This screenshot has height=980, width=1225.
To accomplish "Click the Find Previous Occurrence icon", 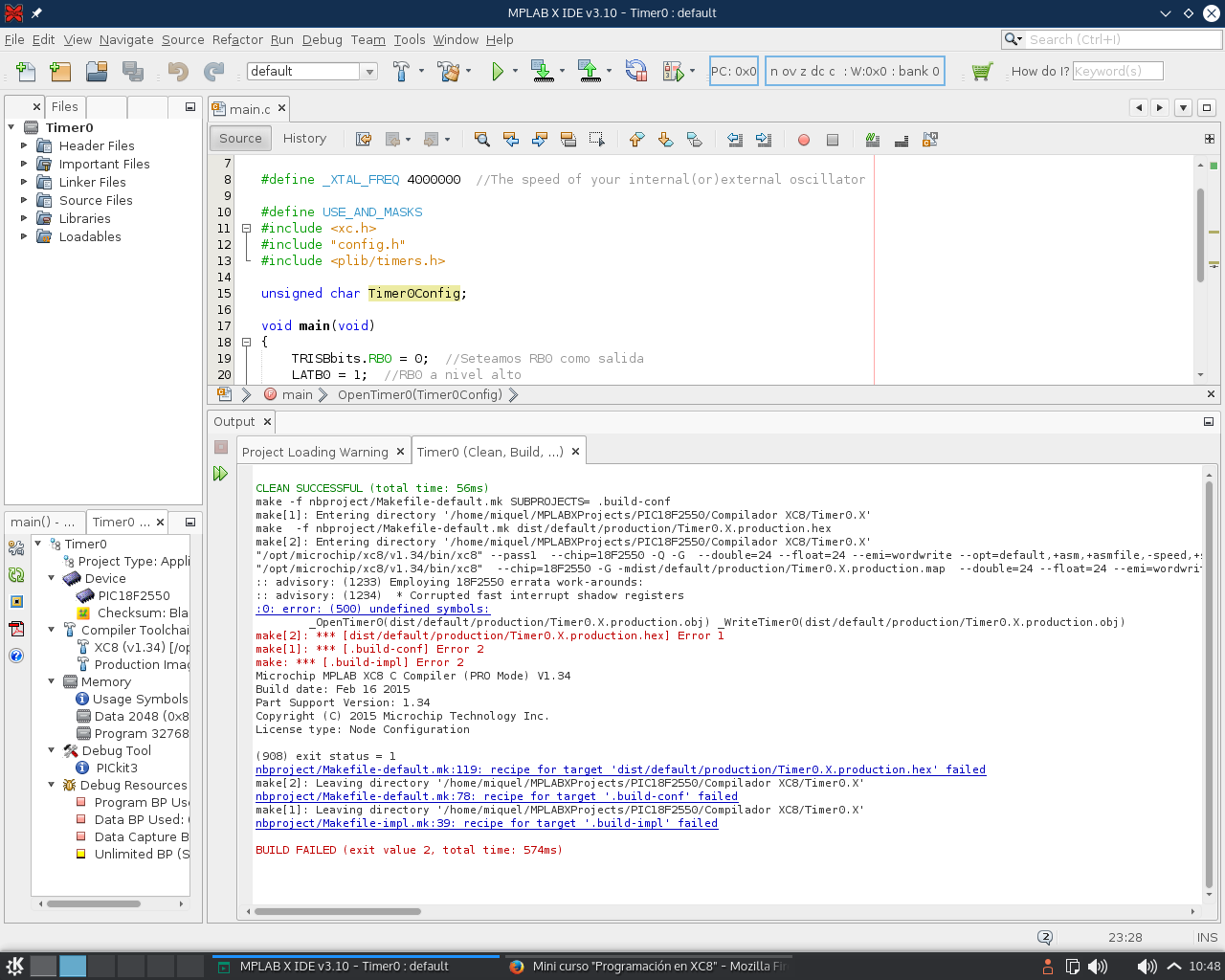I will coord(511,140).
